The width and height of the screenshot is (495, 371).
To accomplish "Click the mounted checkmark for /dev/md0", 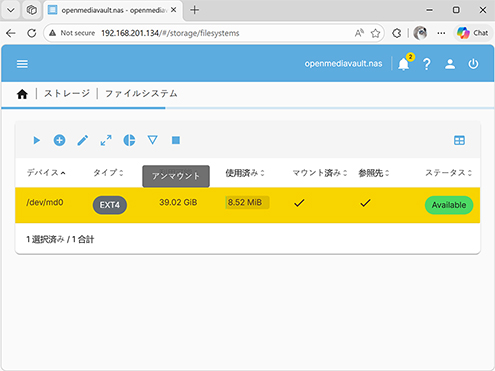I will (299, 203).
